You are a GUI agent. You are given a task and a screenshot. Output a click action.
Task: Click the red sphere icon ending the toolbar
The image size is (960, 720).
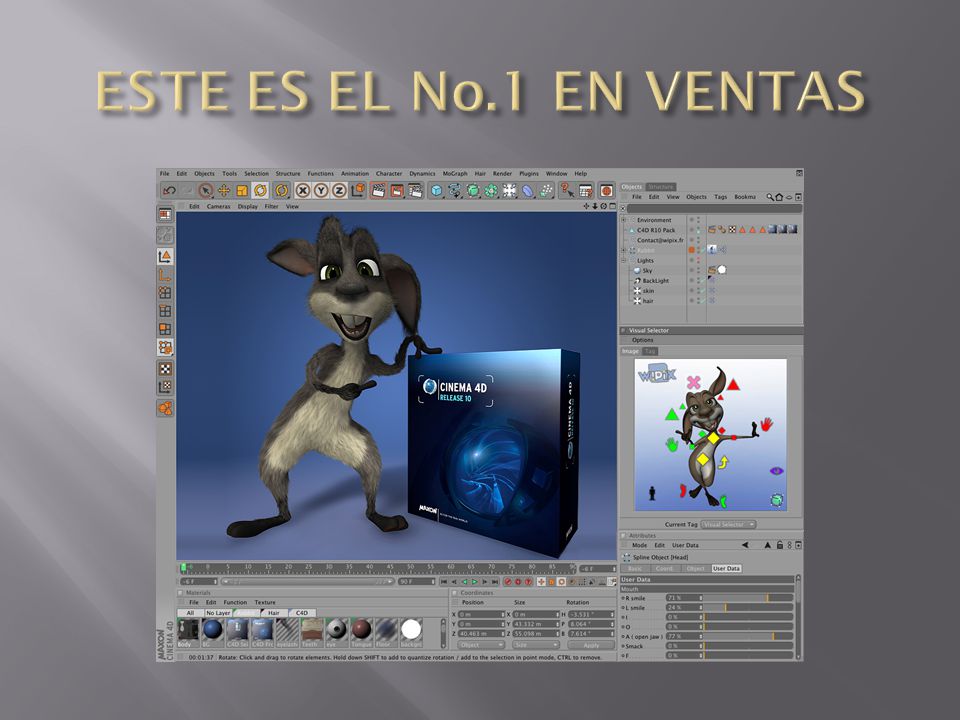[606, 190]
